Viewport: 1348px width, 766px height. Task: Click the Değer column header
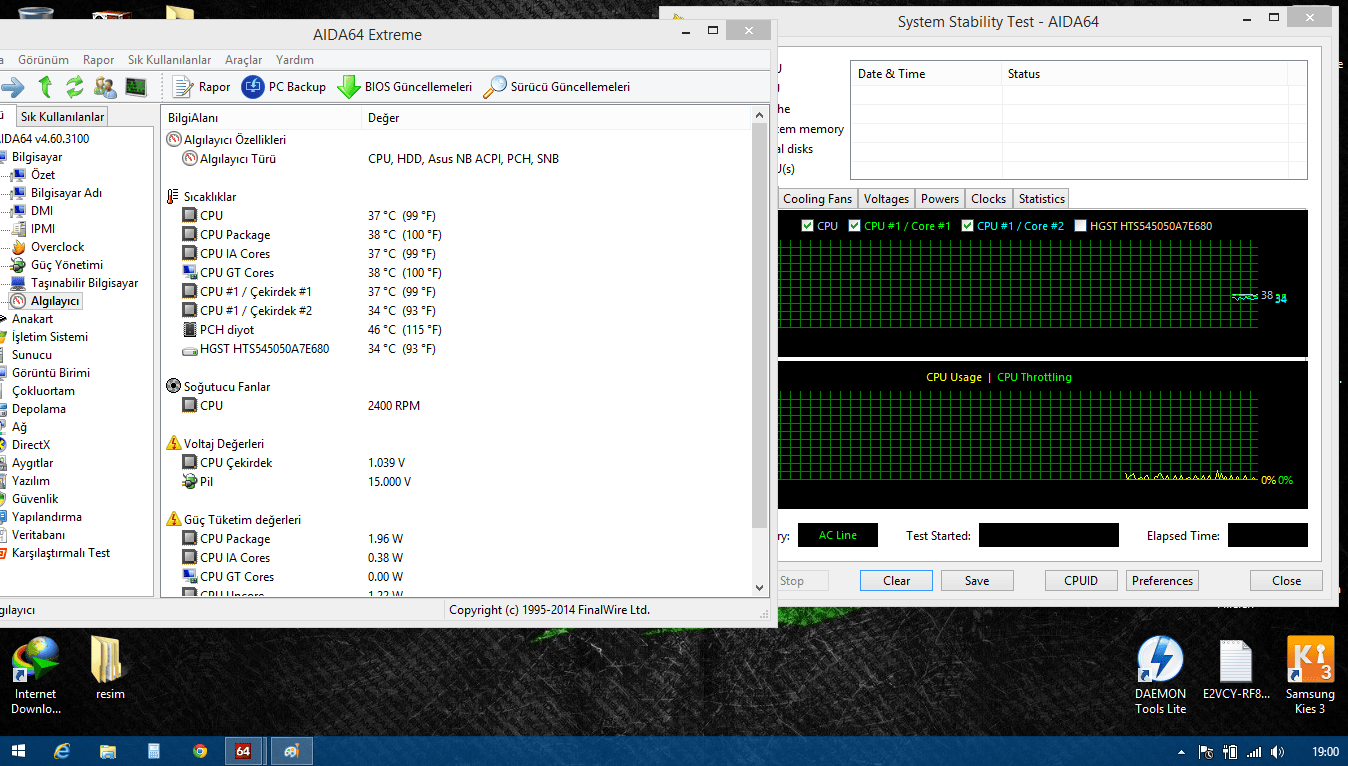(556, 117)
